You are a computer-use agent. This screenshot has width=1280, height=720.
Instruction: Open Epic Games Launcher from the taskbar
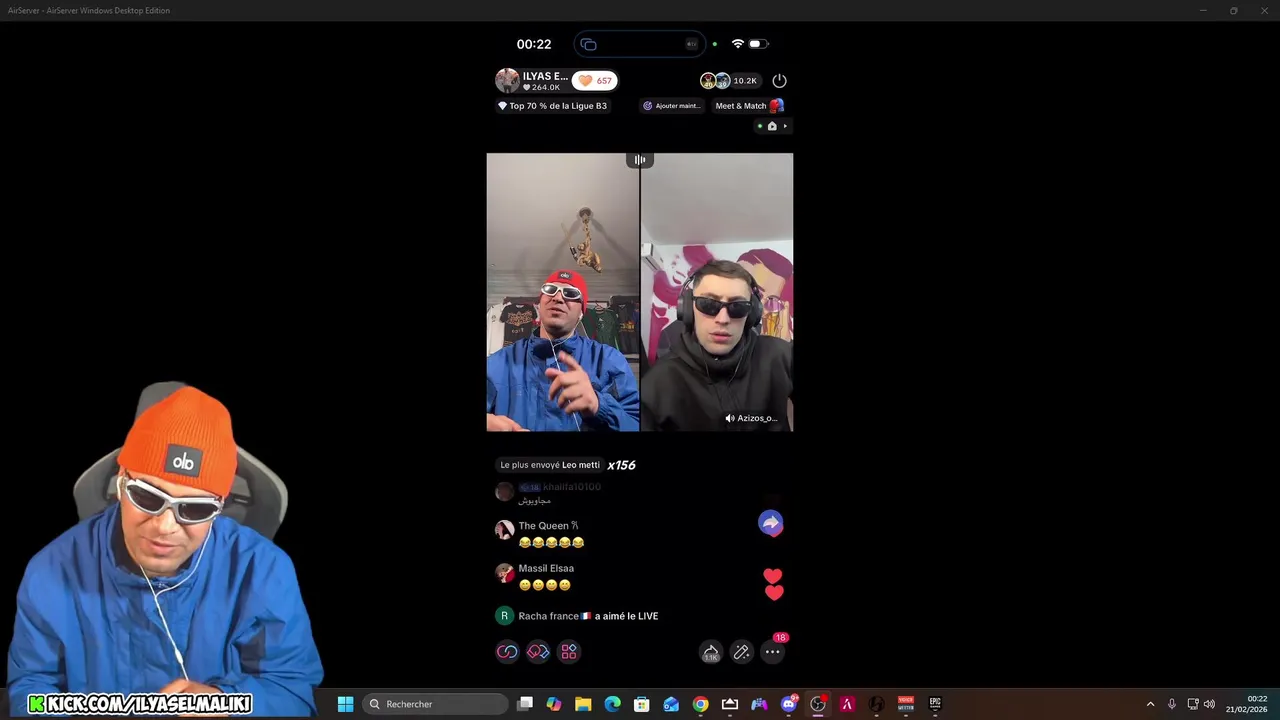[x=935, y=704]
